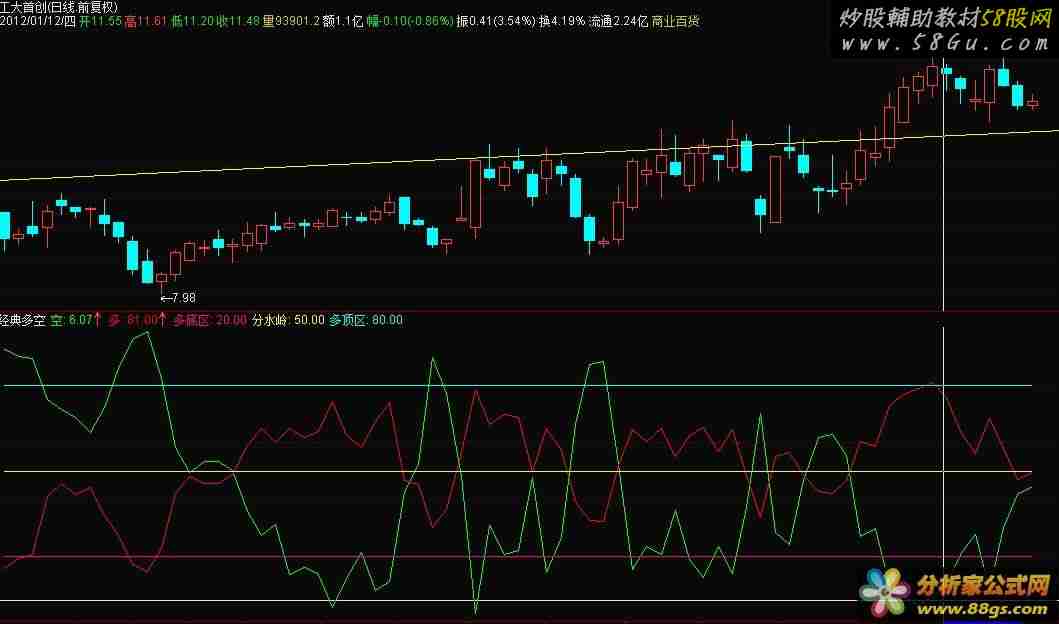The image size is (1059, 624).
Task: Click the turnover amount 额1.1亿
Action: click(342, 21)
